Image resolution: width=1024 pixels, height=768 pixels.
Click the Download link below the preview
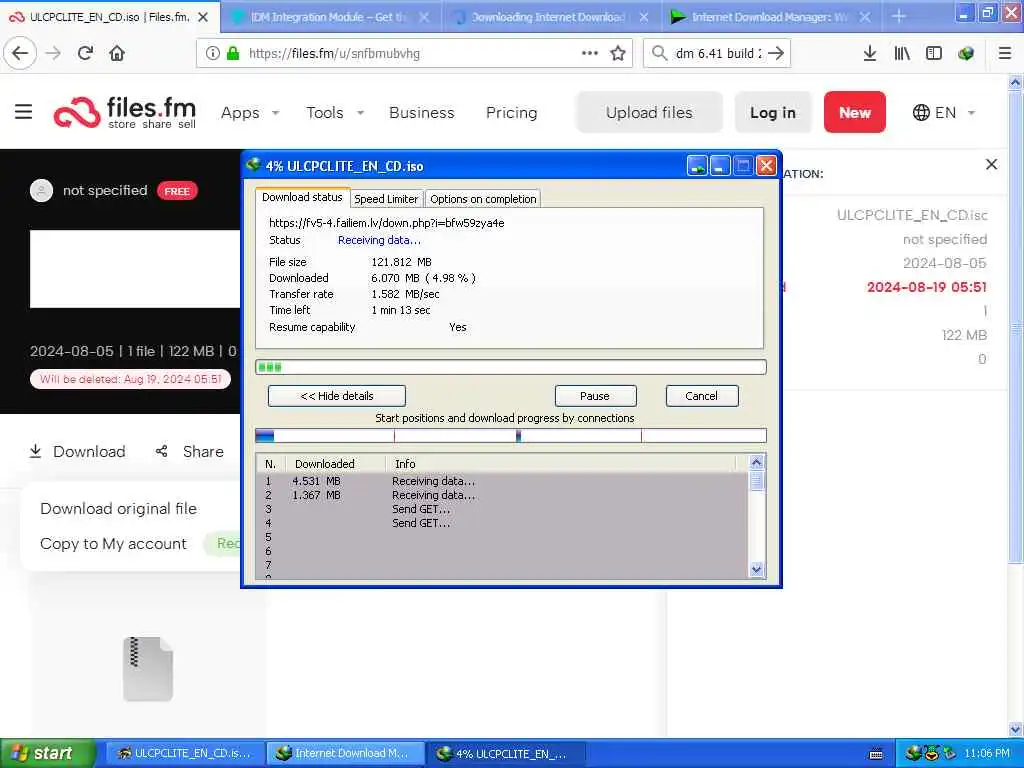click(x=77, y=451)
